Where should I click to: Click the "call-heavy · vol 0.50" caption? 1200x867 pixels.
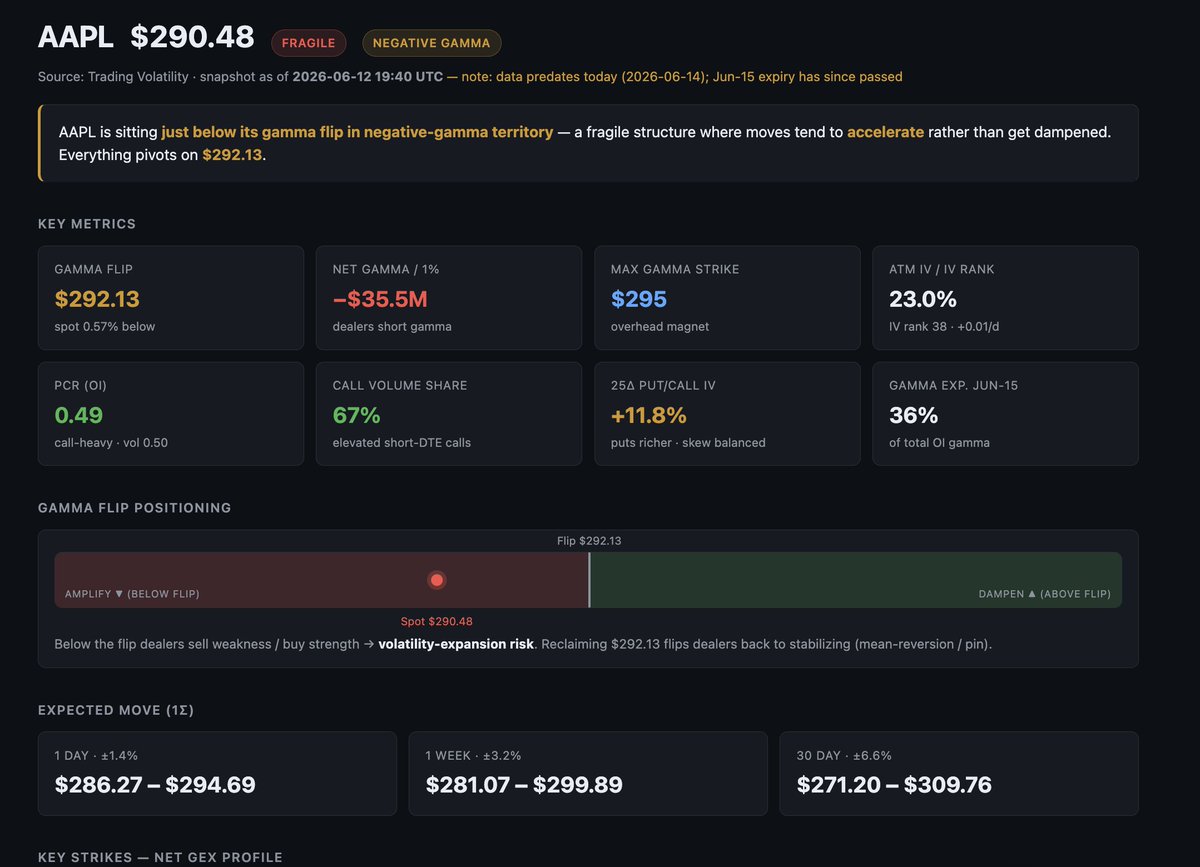pos(111,443)
